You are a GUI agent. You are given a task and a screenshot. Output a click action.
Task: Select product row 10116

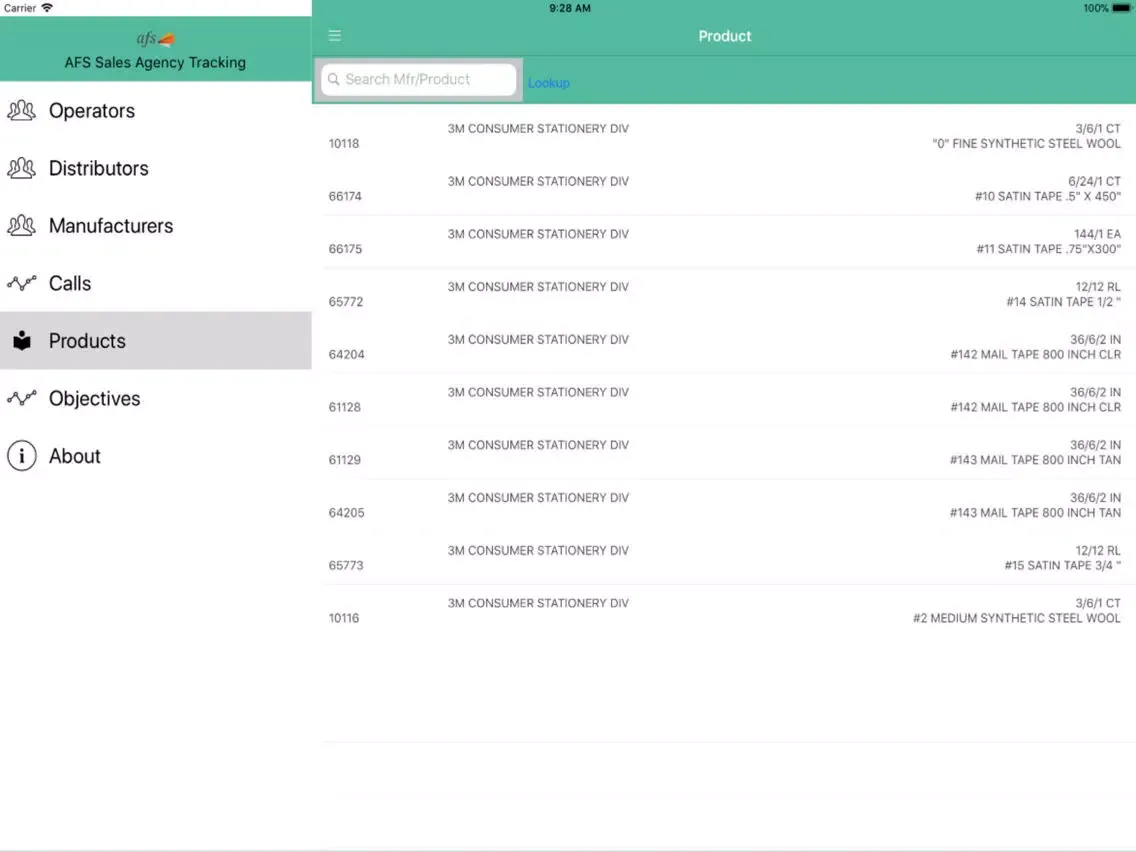pos(724,611)
